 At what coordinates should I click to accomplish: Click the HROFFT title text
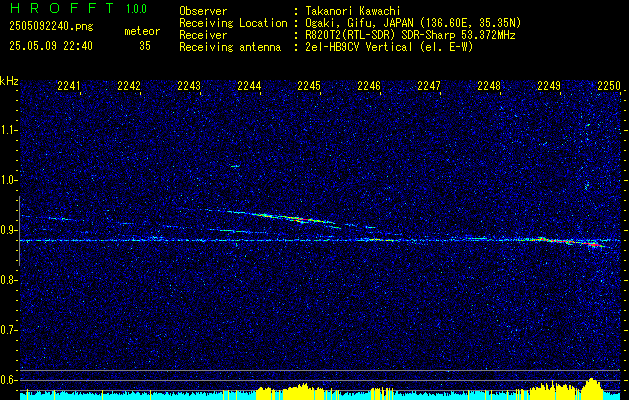pyautogui.click(x=61, y=8)
